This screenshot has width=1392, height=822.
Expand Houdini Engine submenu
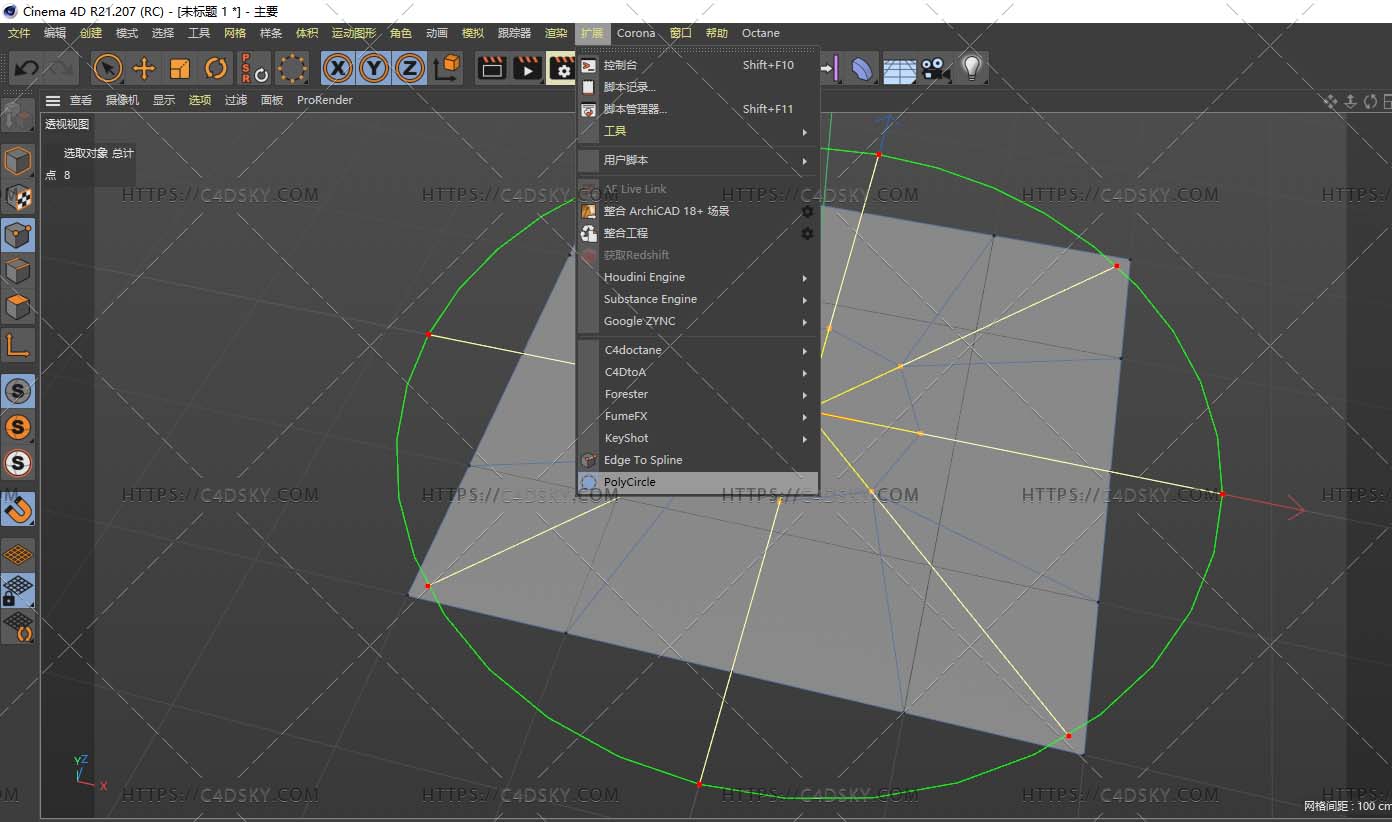pyautogui.click(x=698, y=277)
